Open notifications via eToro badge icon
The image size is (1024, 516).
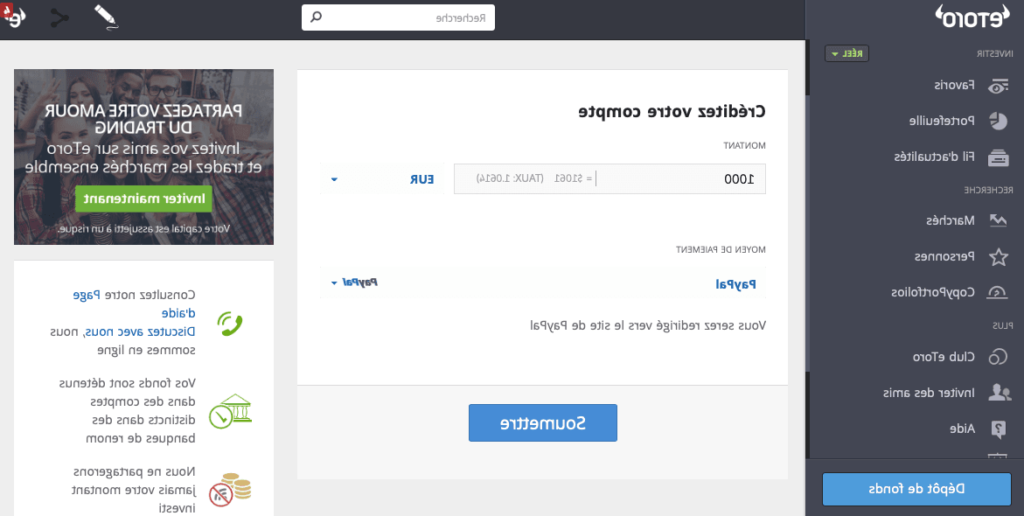[x=16, y=17]
